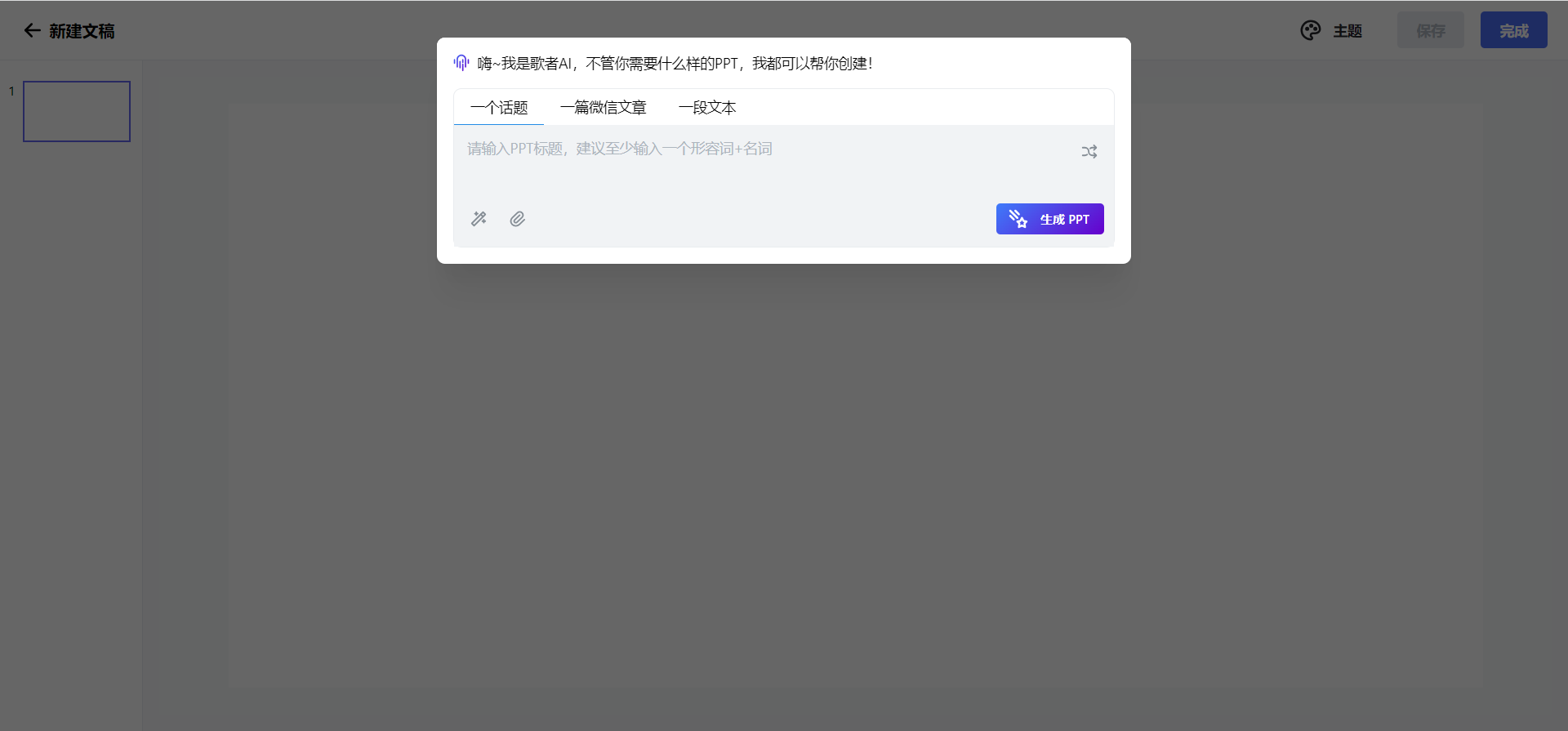Image resolution: width=1568 pixels, height=731 pixels.
Task: Switch to the 一段文本 tab
Action: coord(707,108)
